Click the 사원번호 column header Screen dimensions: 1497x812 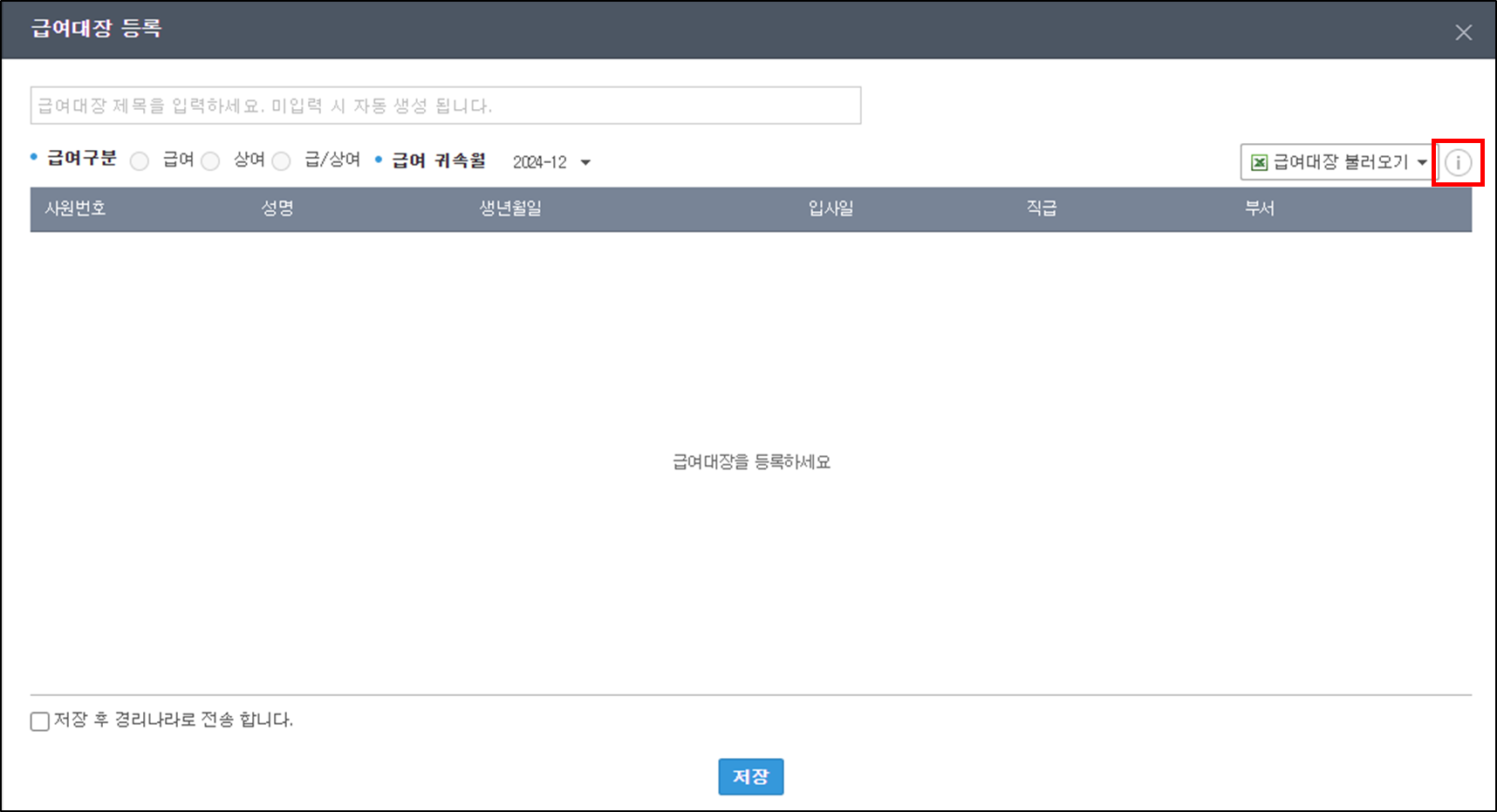pos(75,208)
